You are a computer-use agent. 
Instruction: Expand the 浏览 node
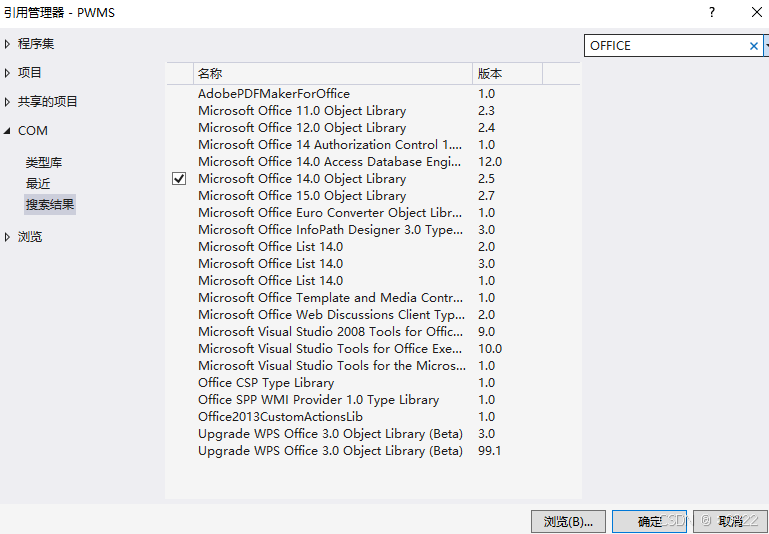coord(7,237)
